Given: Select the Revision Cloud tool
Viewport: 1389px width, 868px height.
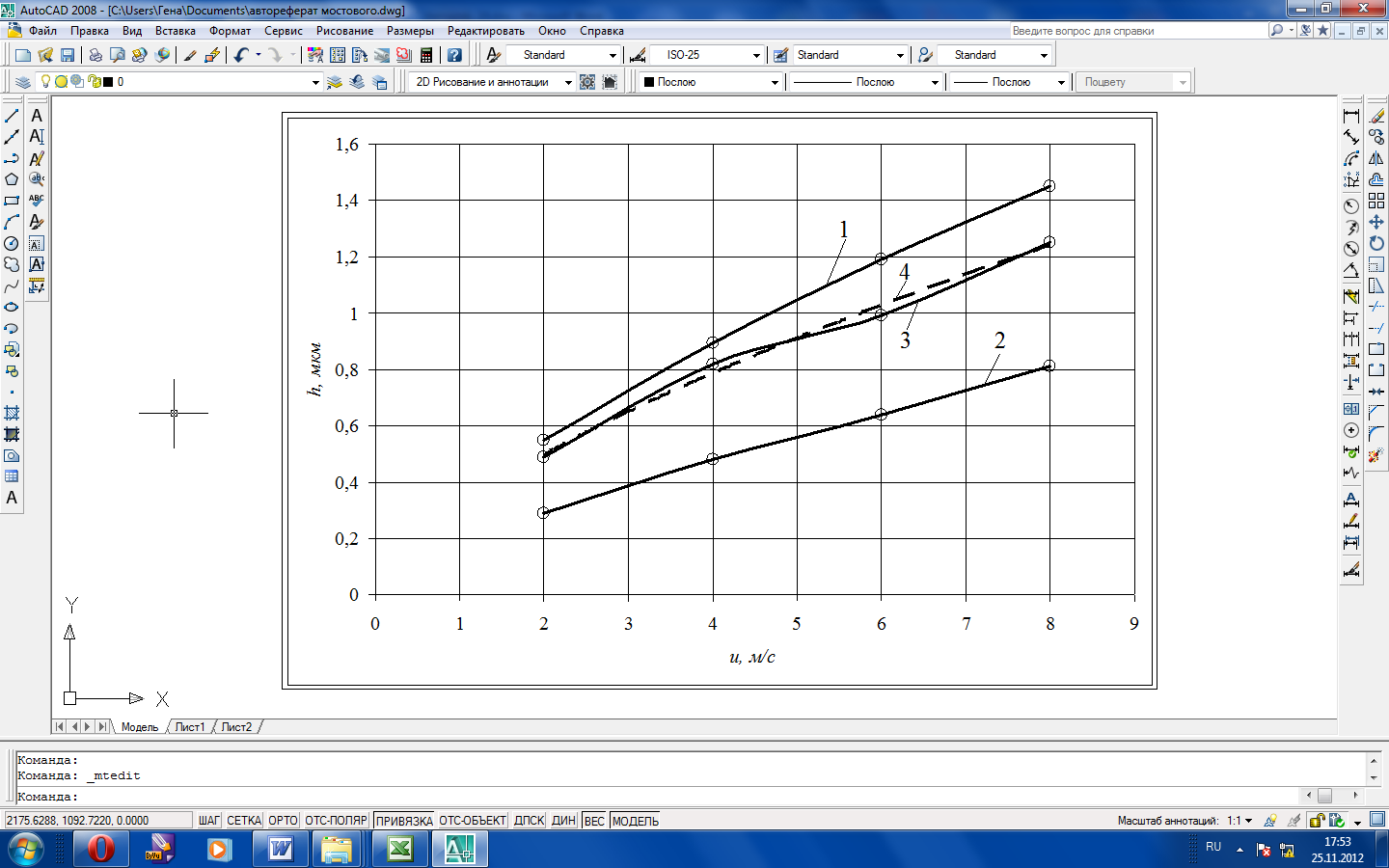Looking at the screenshot, I should click(x=12, y=264).
